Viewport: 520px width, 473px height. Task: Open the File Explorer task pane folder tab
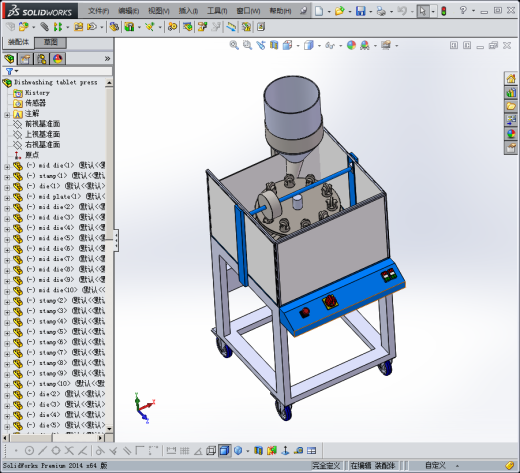(x=511, y=106)
